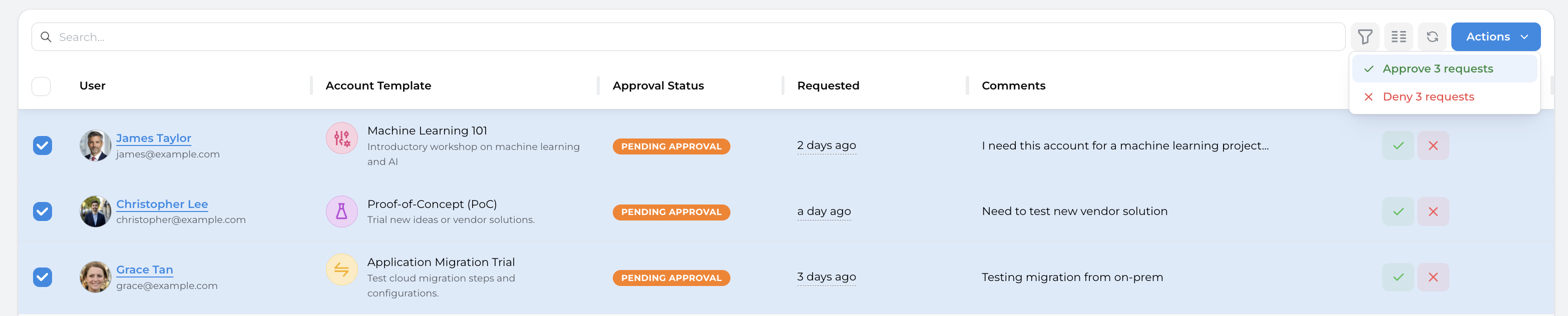
Task: Choose Deny 3 requests menu option
Action: [x=1427, y=97]
